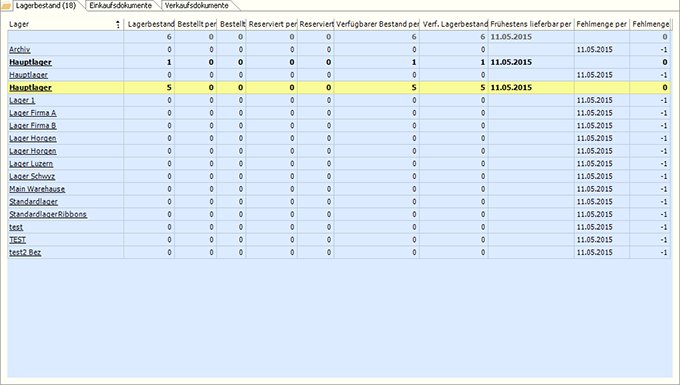Screen dimensions: 680x385
Task: Click the Reserviert per column header
Action: coord(272,24)
